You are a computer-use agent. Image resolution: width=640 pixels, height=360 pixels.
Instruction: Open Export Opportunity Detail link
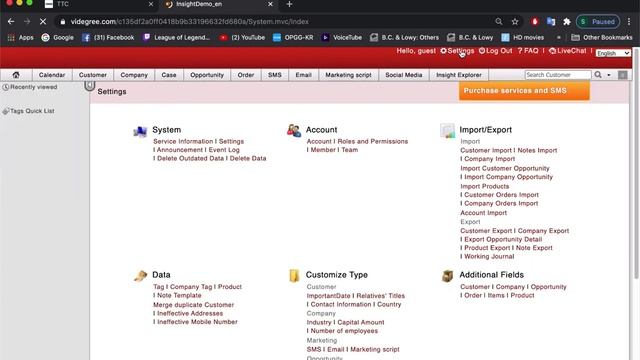coord(503,239)
